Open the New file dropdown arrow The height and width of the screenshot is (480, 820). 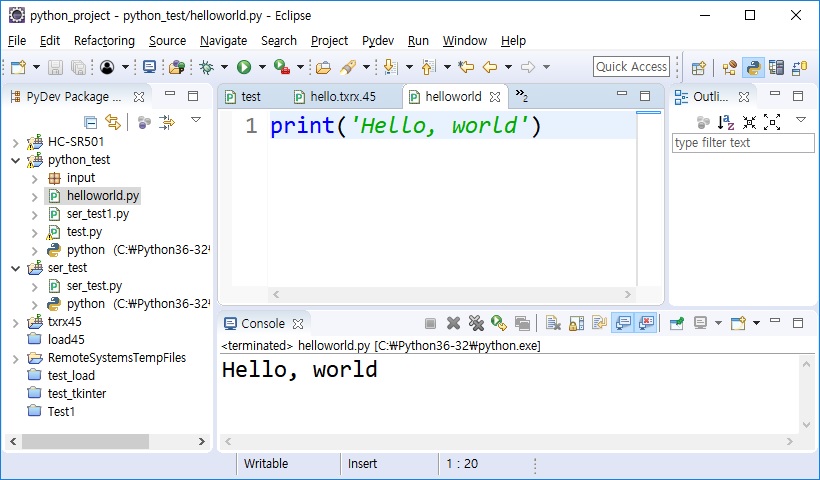tap(36, 67)
